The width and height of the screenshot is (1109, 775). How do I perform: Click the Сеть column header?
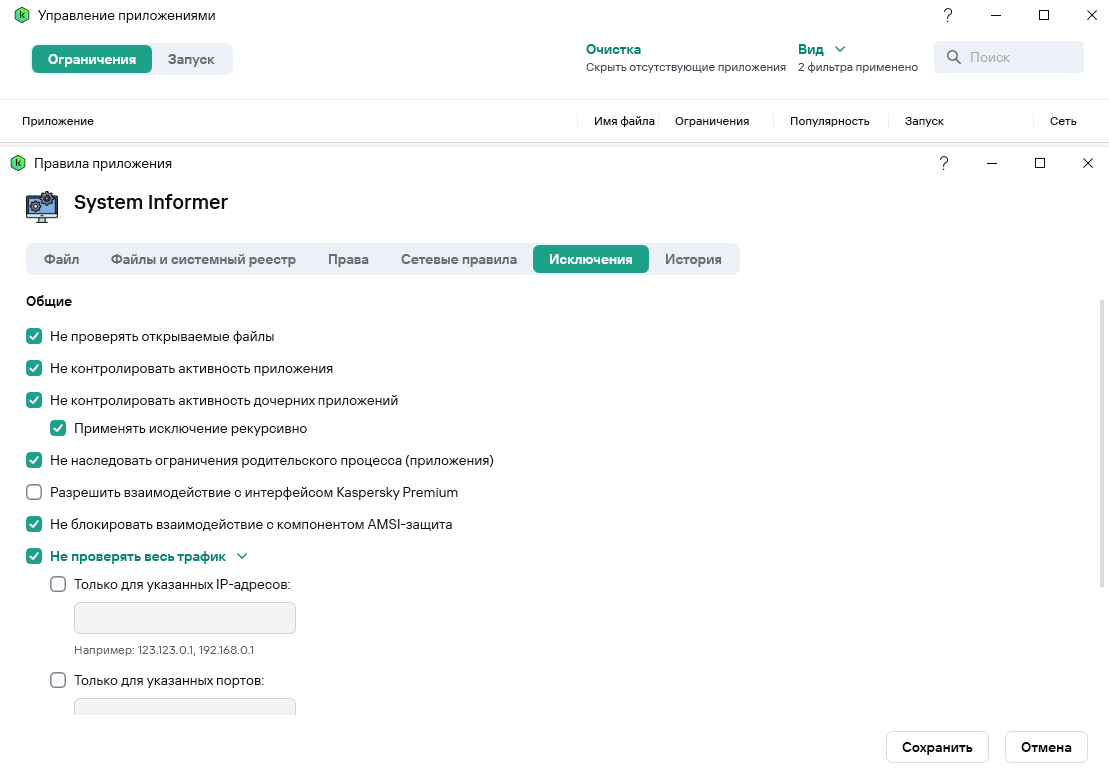[1063, 121]
